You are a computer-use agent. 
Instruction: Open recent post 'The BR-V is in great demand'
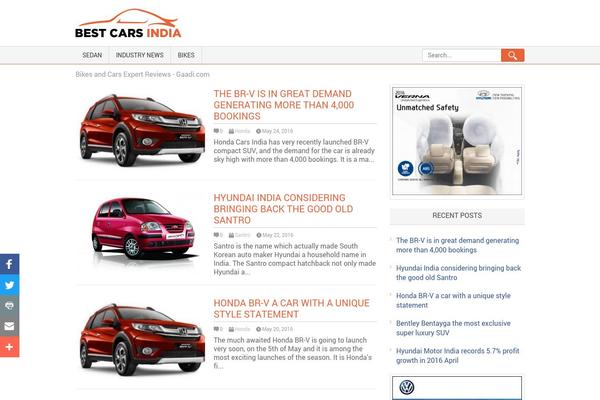[457, 245]
